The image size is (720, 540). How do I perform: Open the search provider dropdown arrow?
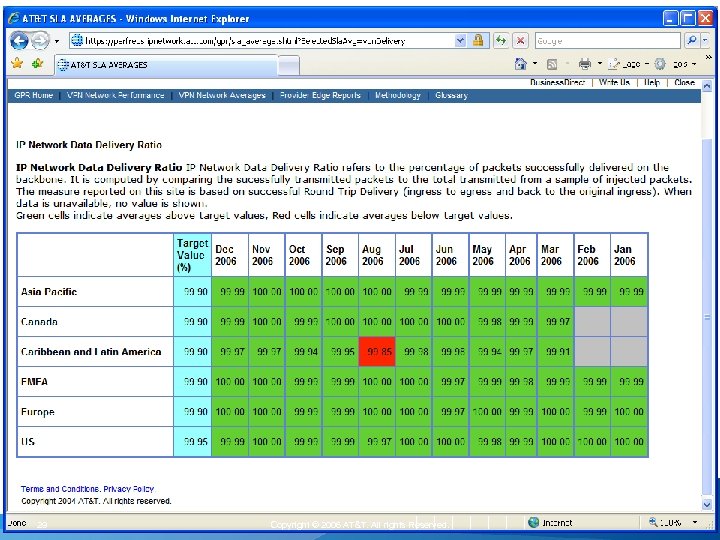click(x=705, y=40)
